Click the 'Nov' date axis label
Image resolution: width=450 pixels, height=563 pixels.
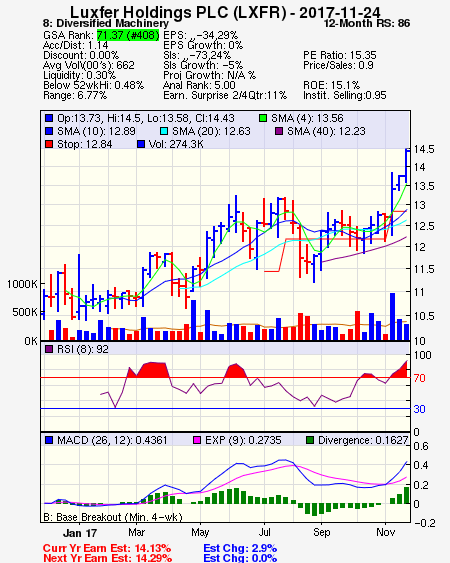click(385, 532)
